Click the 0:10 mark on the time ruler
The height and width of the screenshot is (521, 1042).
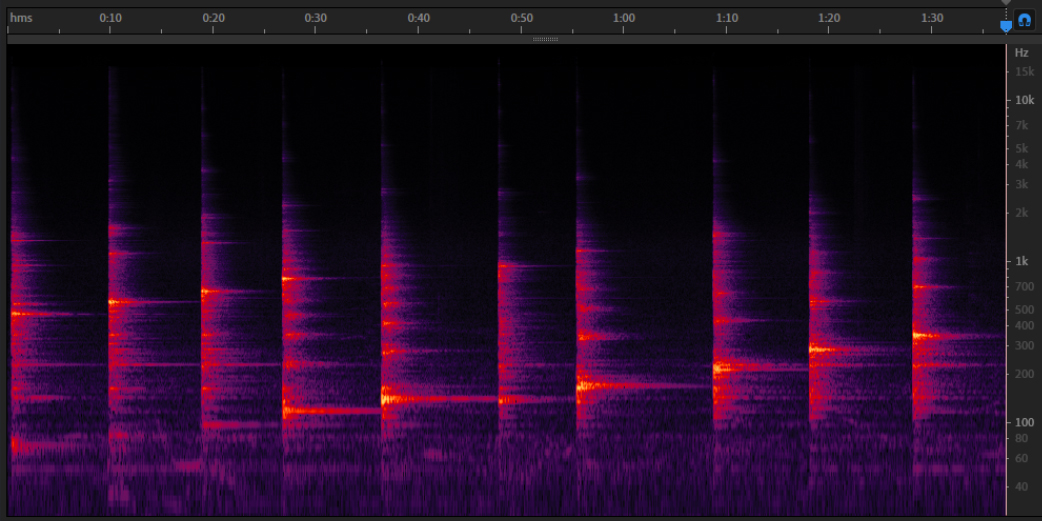point(111,19)
